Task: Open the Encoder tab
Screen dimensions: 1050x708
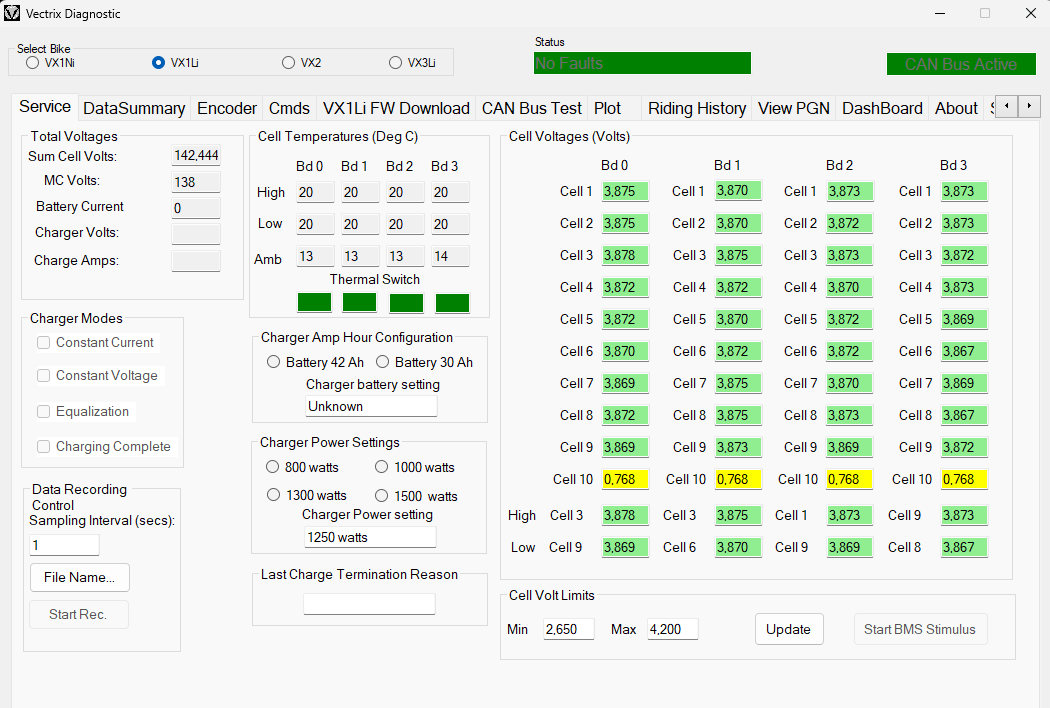Action: [227, 108]
